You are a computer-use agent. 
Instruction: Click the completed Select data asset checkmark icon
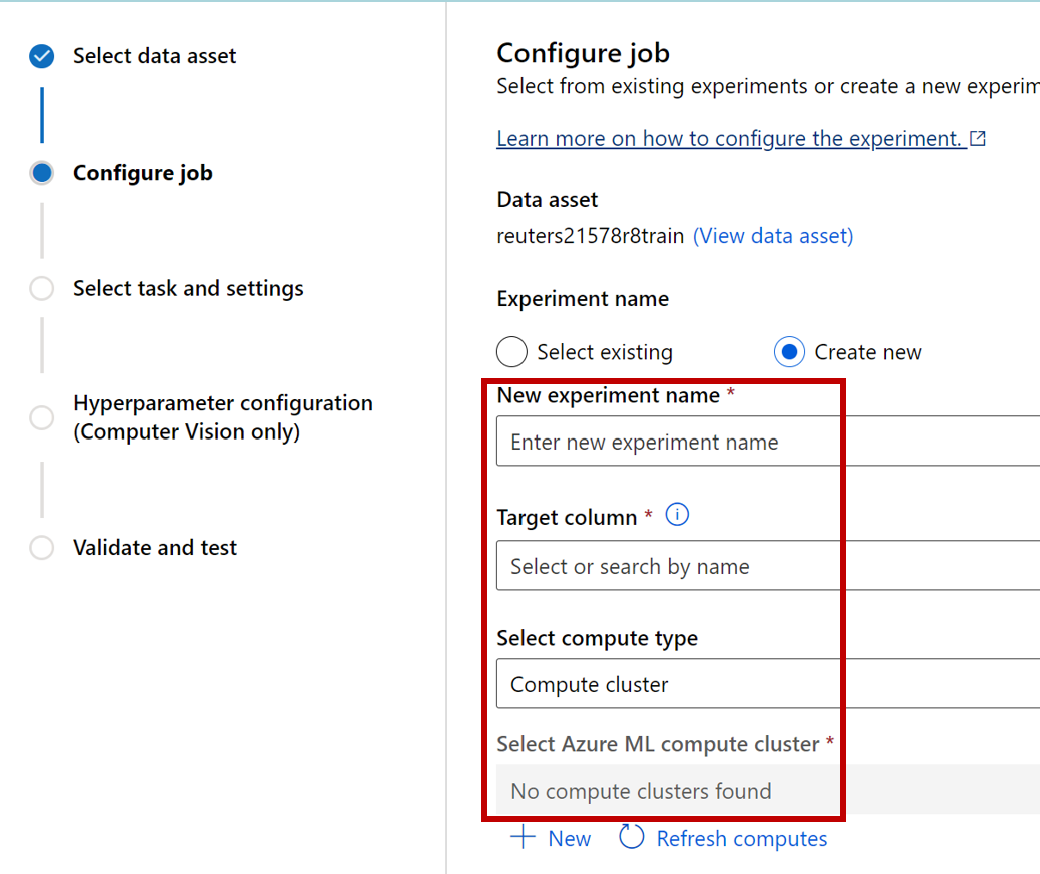(42, 56)
